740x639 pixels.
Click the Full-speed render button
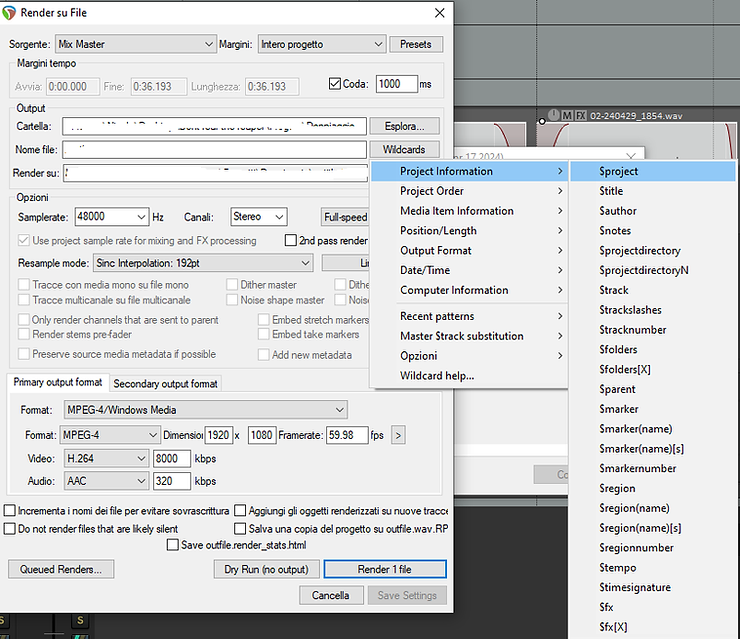pyautogui.click(x=345, y=217)
